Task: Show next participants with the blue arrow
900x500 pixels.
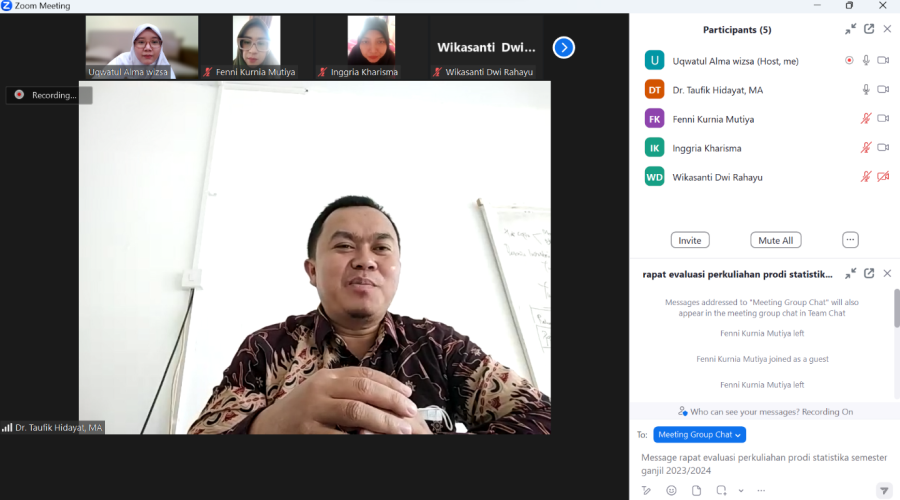Action: pyautogui.click(x=564, y=47)
